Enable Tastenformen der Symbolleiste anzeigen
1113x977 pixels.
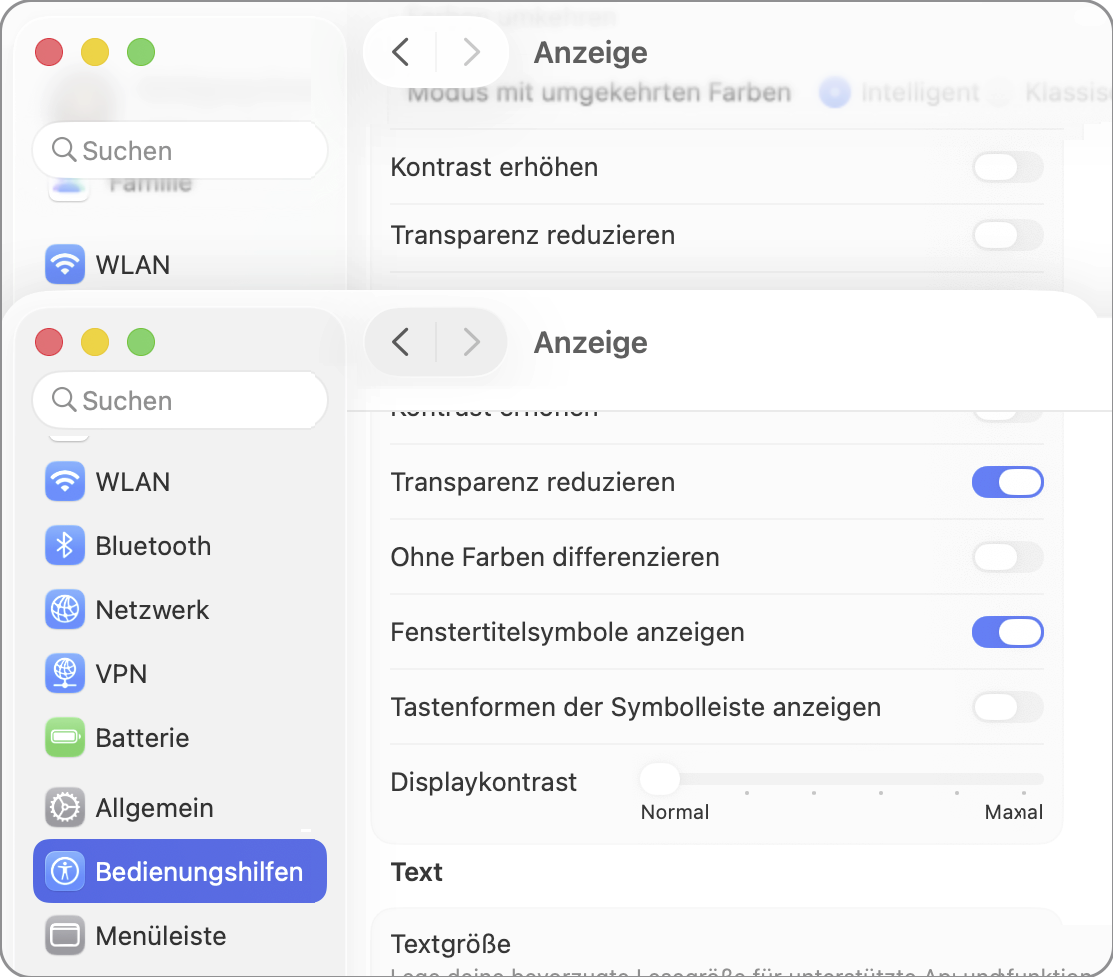coord(1007,707)
